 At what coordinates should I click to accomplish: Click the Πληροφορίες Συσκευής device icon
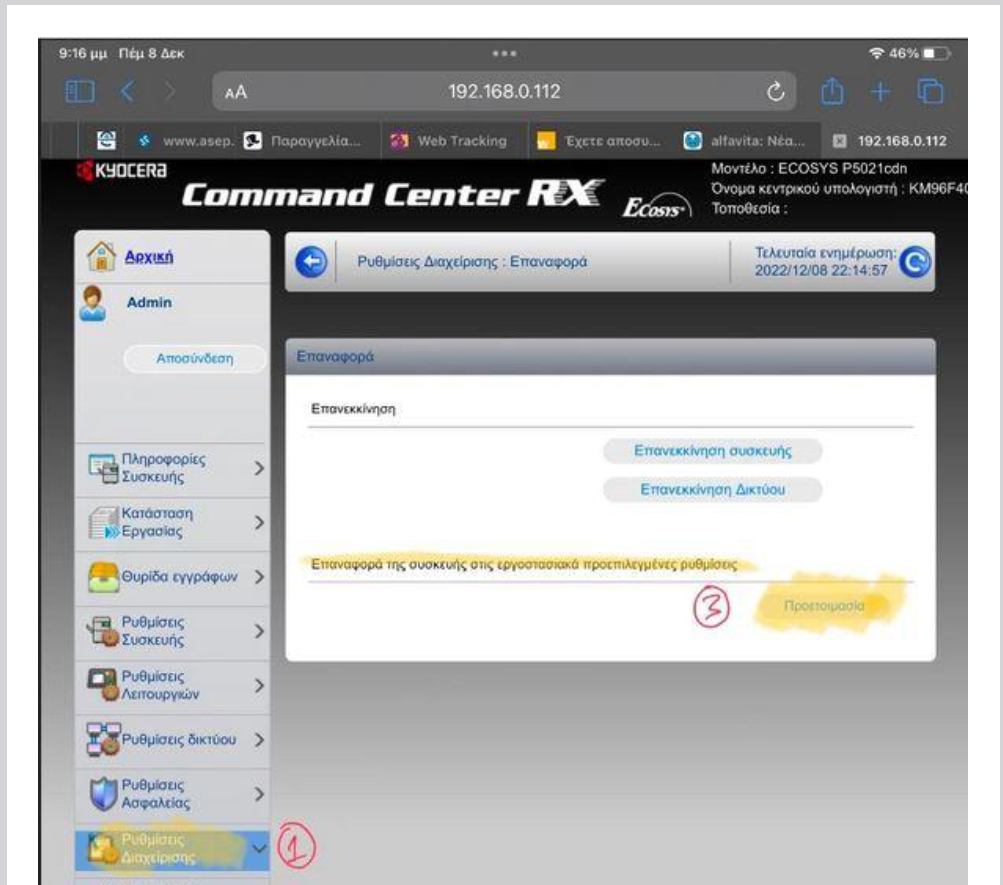point(103,469)
